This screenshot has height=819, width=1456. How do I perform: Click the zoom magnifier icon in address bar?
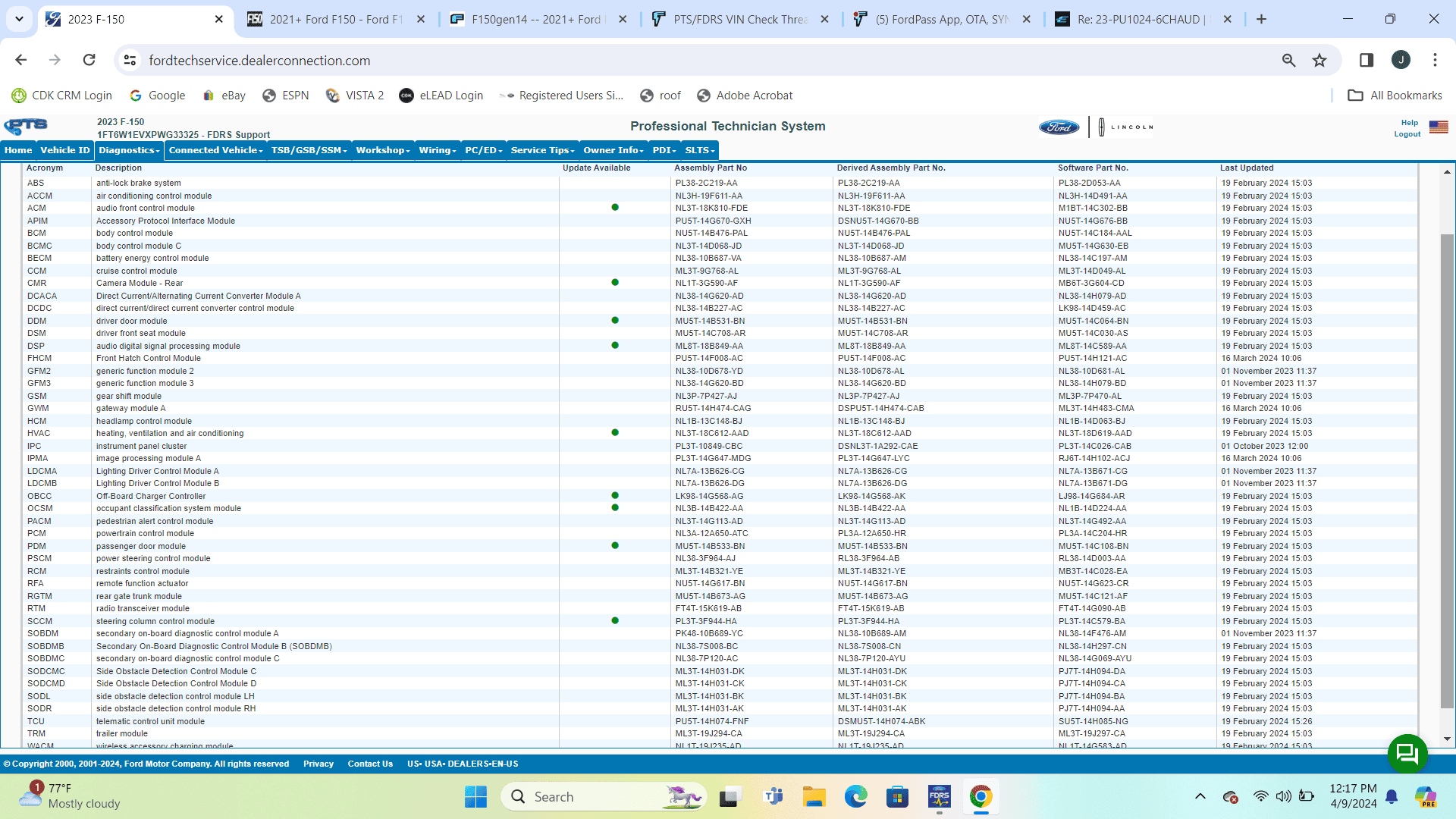coord(1288,61)
